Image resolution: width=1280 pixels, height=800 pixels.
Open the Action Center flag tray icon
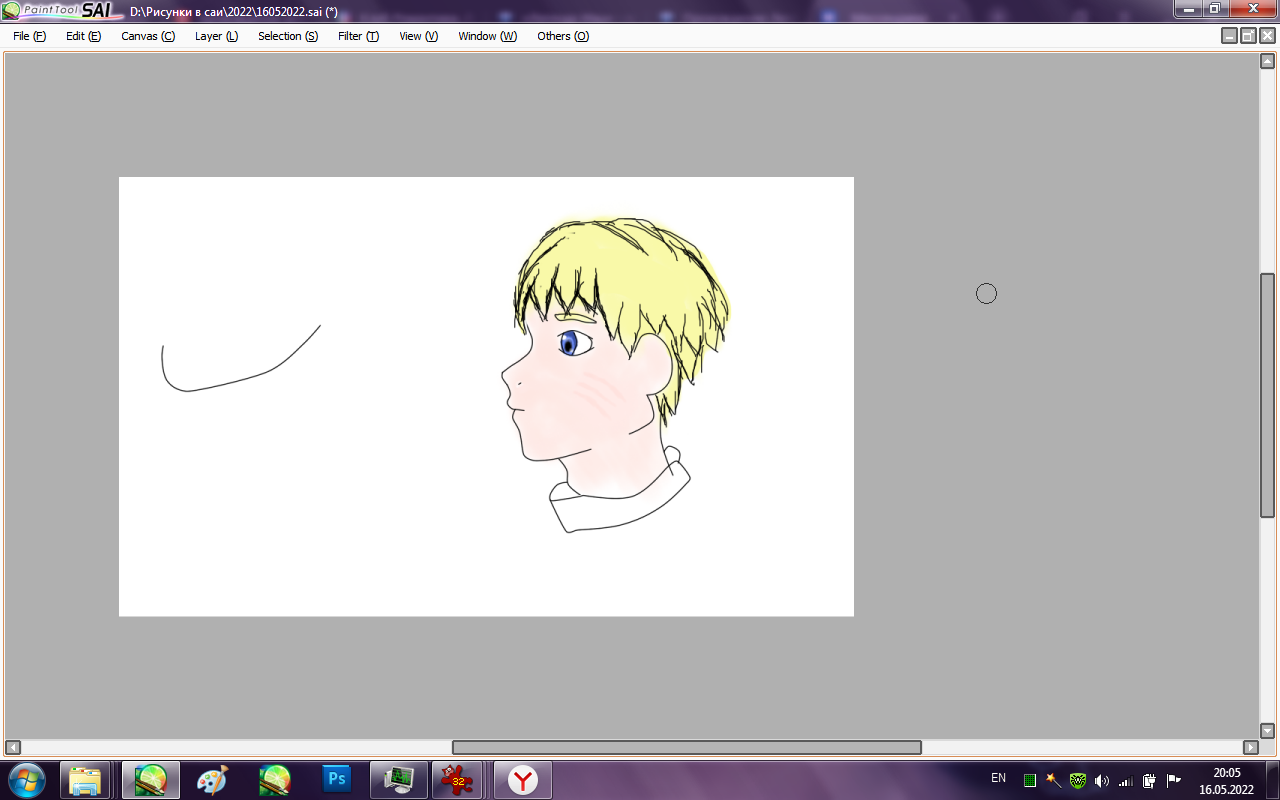(1173, 780)
